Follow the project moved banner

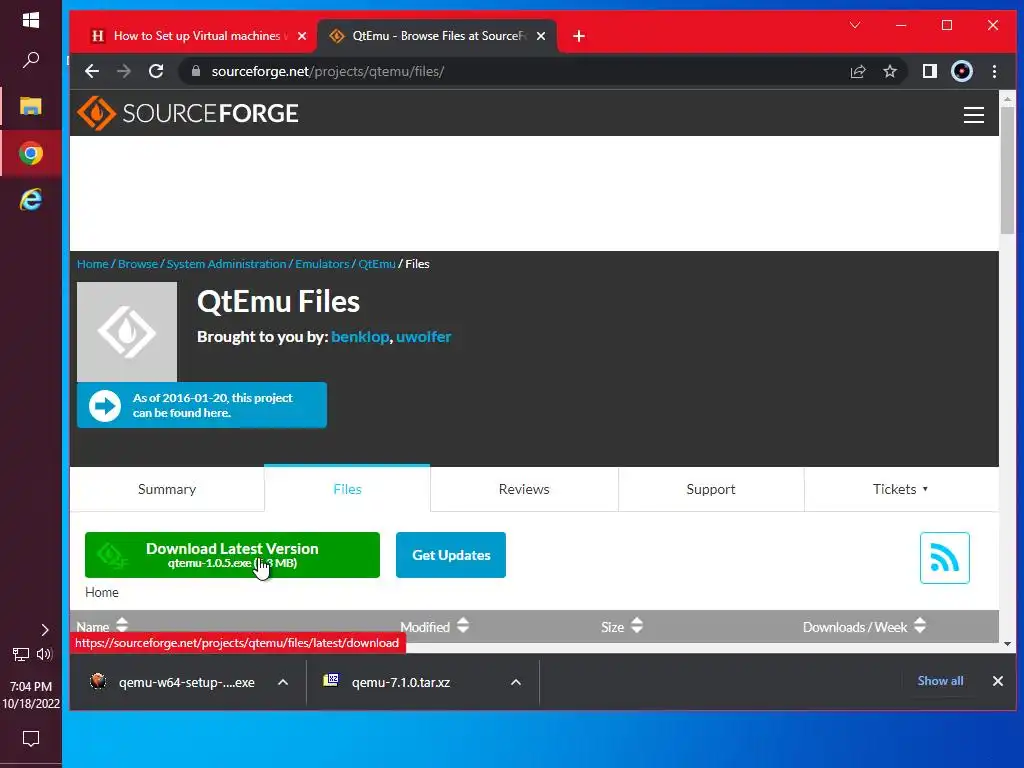(202, 406)
